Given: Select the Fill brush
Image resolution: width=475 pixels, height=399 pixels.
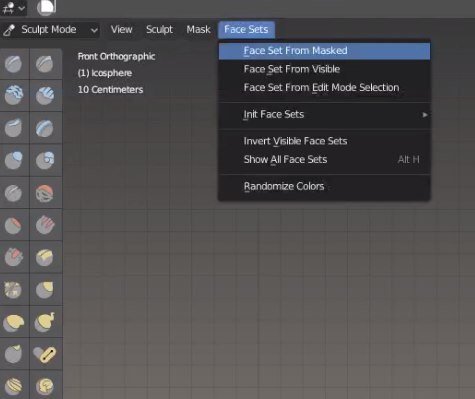Looking at the screenshot, I should pos(45,225).
